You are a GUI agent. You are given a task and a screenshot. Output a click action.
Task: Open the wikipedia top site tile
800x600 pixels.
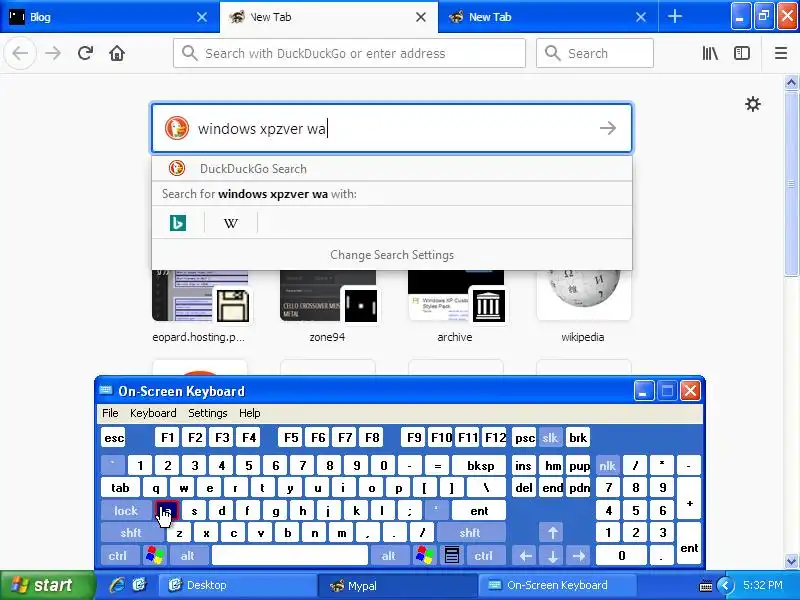583,306
